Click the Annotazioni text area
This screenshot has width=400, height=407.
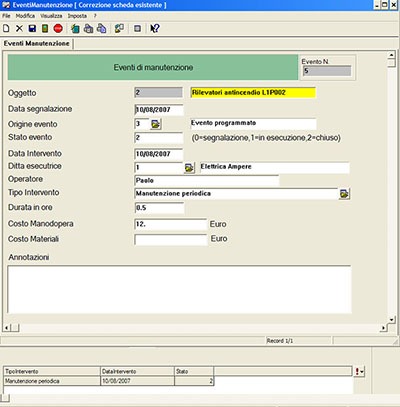coord(179,289)
